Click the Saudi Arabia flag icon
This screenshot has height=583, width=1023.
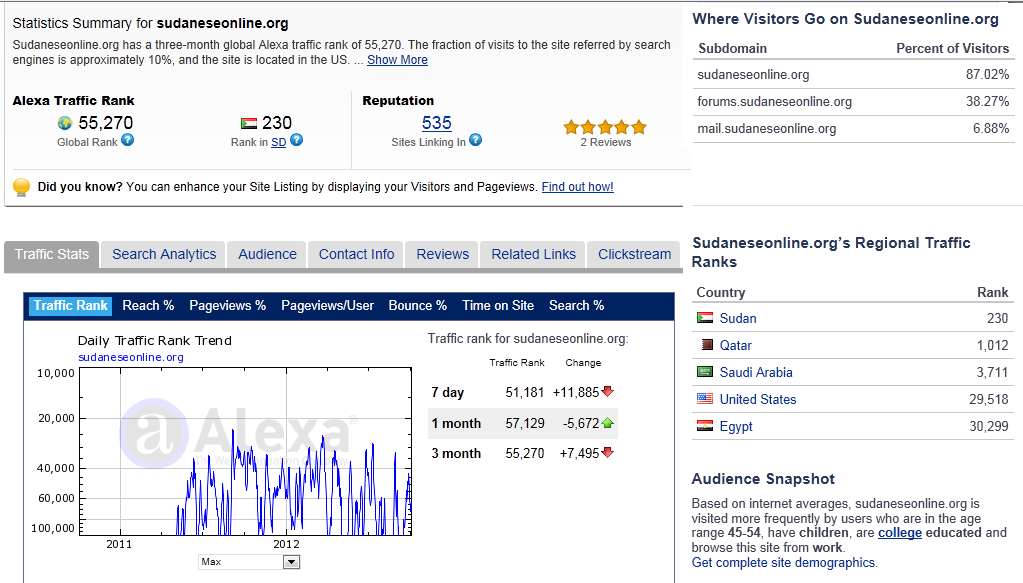[705, 372]
